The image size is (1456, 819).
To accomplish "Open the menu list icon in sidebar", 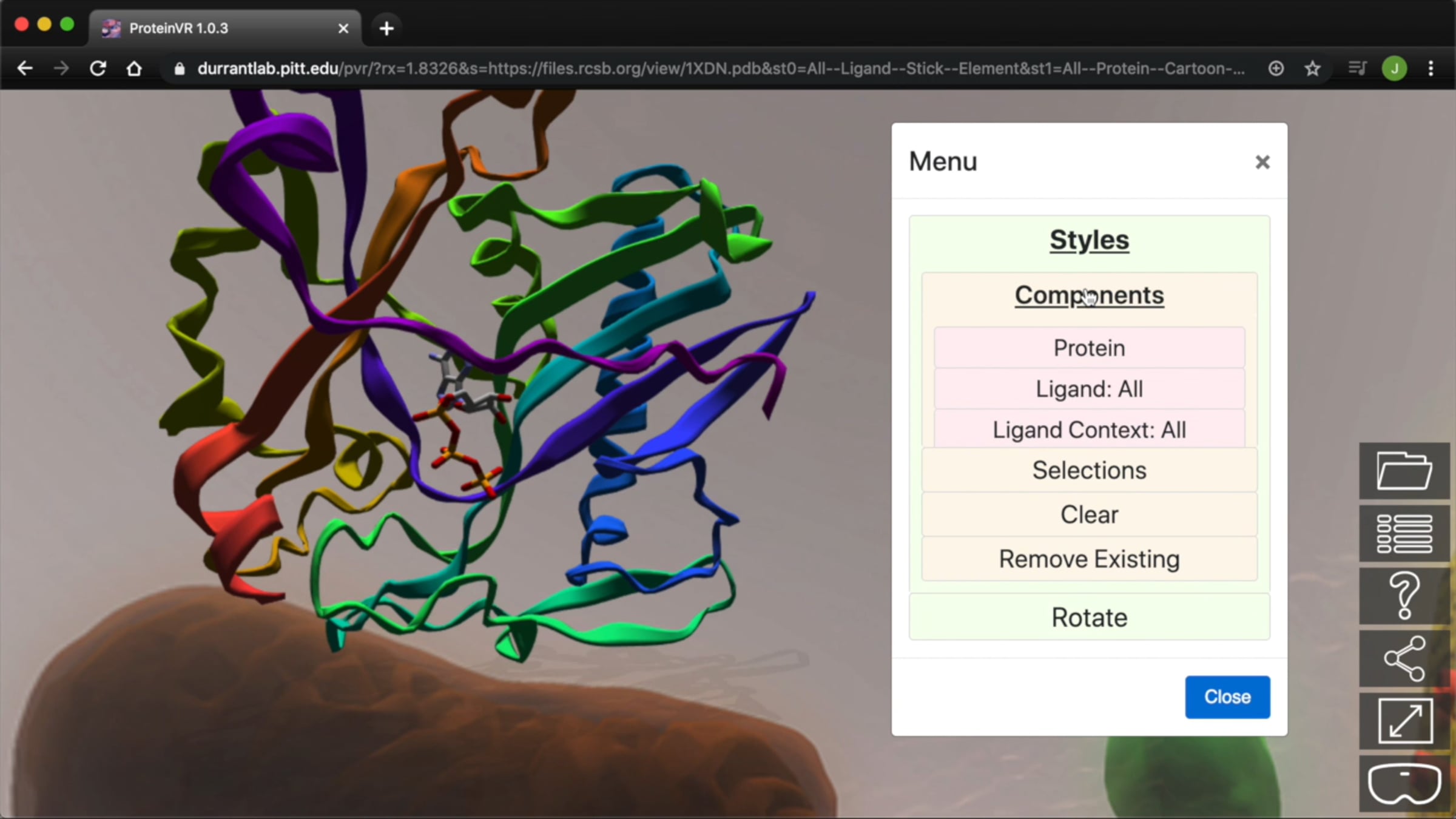I will coord(1404,534).
